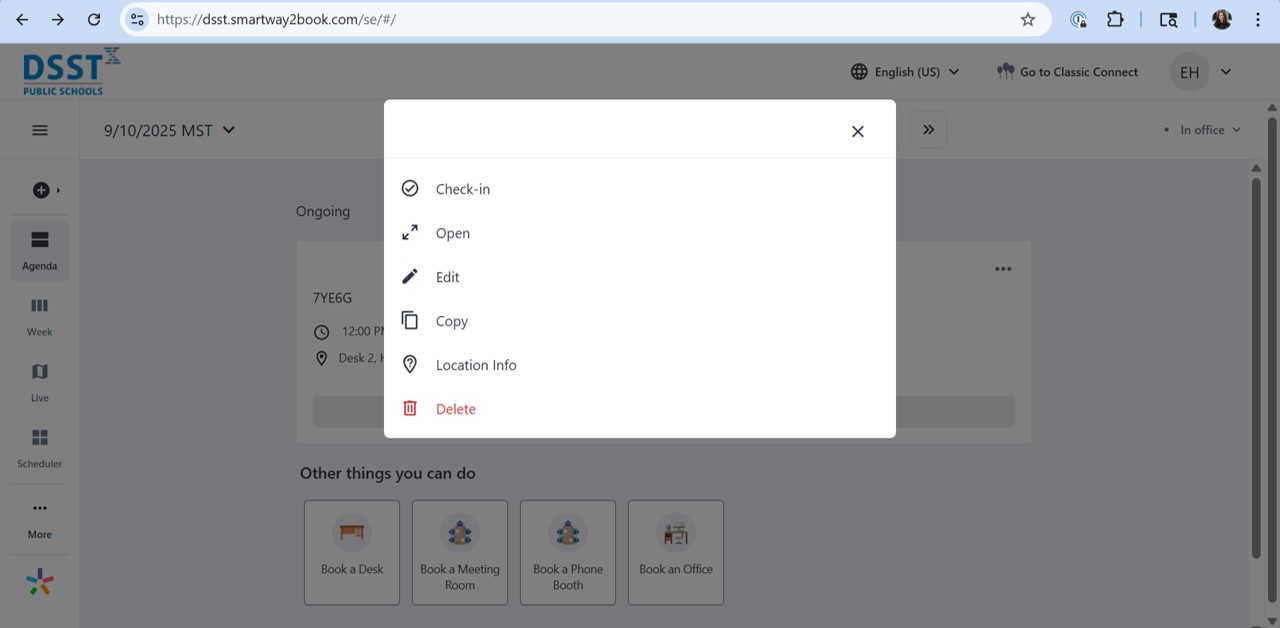
Task: Open the English (US) language dropdown
Action: point(905,72)
